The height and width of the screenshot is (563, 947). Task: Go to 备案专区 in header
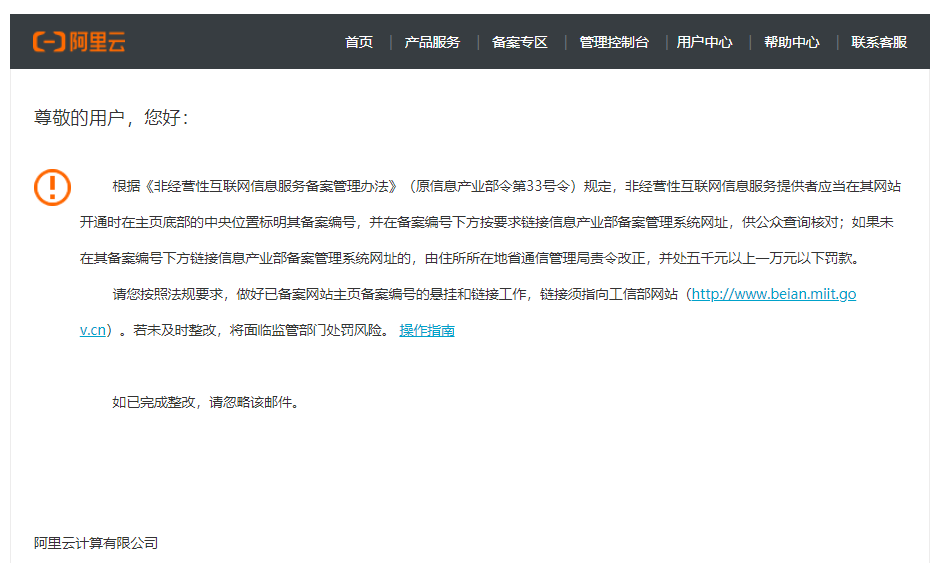point(519,42)
